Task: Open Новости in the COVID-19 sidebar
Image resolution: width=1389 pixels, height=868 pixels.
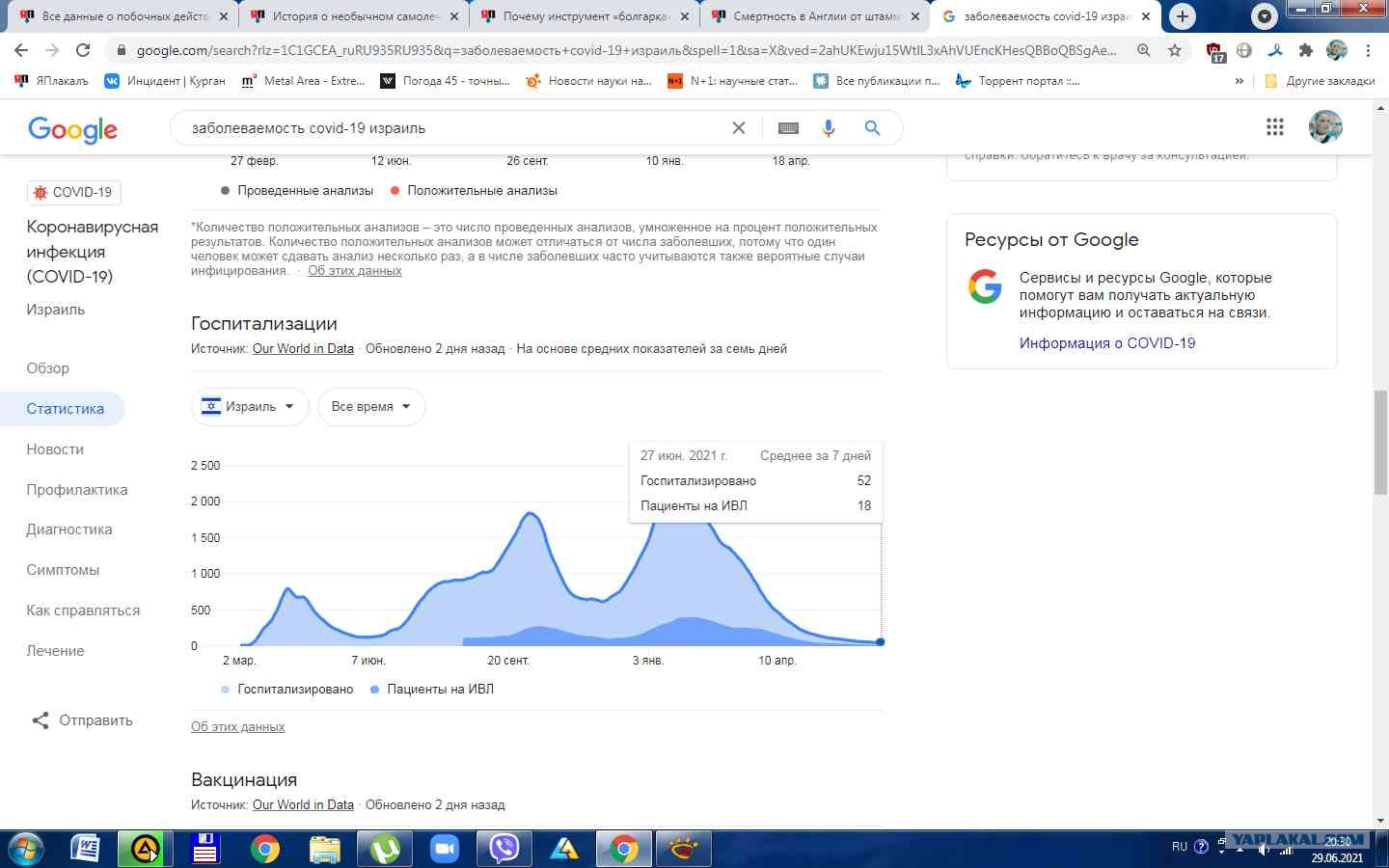Action: pyautogui.click(x=55, y=448)
